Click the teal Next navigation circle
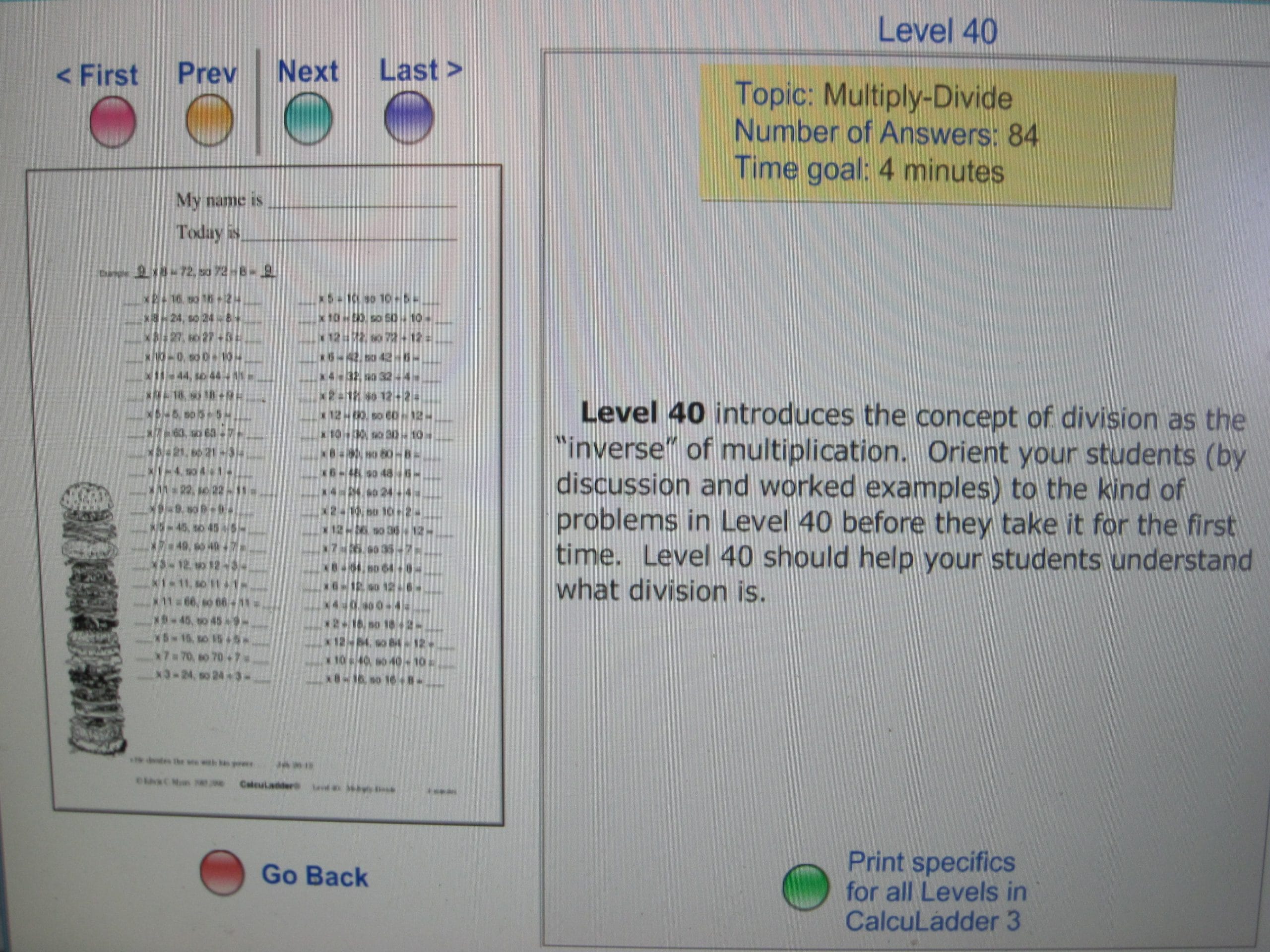Image resolution: width=1270 pixels, height=952 pixels. pos(308,119)
